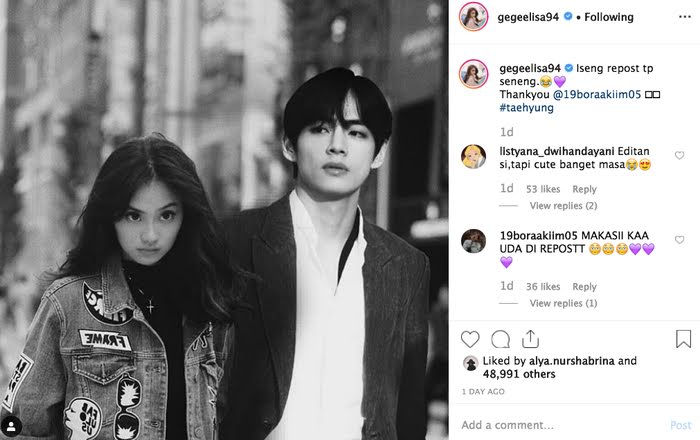Open gegeelisa94 profile picture in header
The image size is (700, 440).
(x=474, y=17)
